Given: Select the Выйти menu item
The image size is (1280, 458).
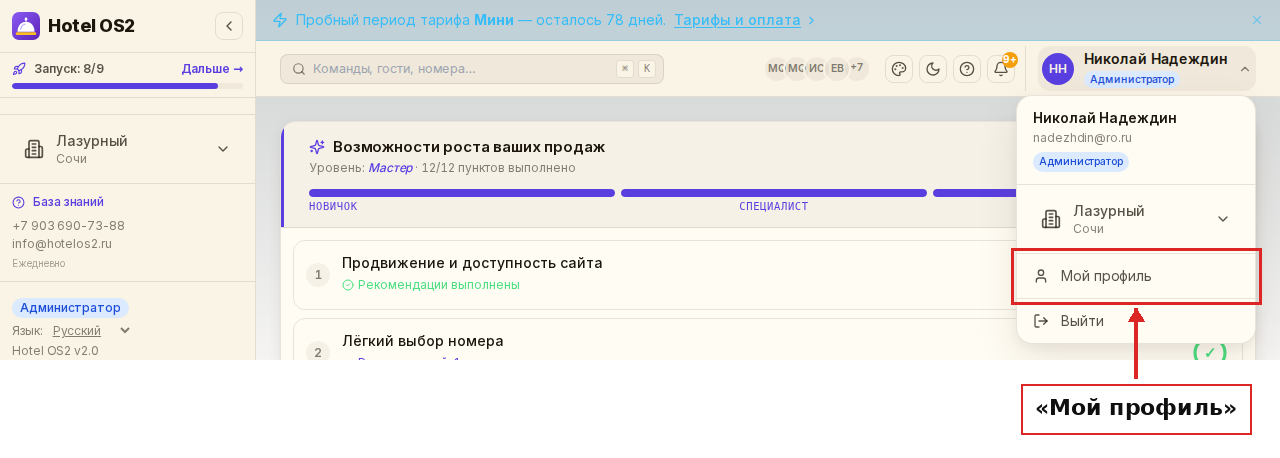Looking at the screenshot, I should pos(1135,321).
